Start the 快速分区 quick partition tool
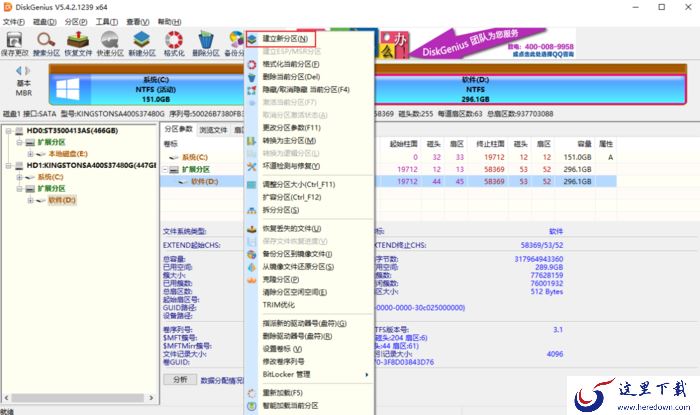700x415 pixels. (110, 44)
